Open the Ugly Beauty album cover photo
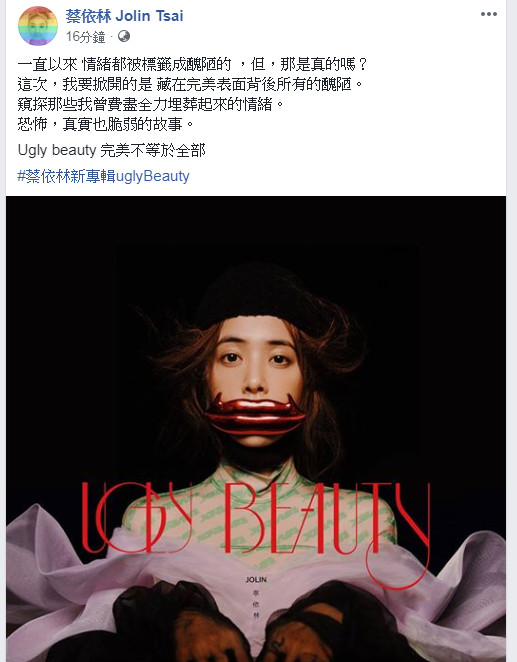Viewport: 517px width, 662px height. coord(256,429)
